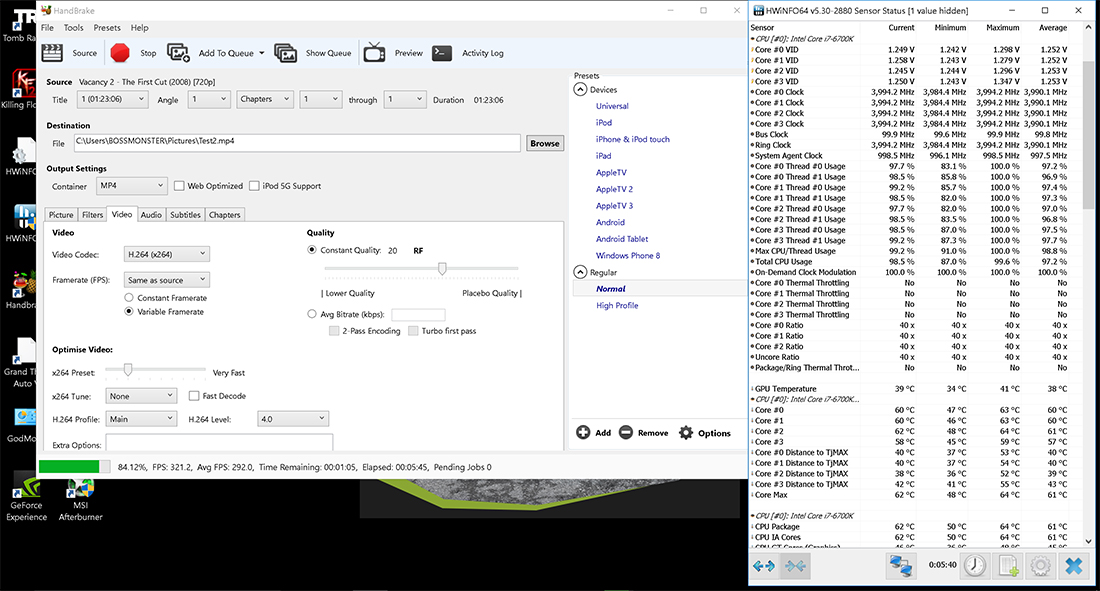Click the Browse button

tap(545, 143)
